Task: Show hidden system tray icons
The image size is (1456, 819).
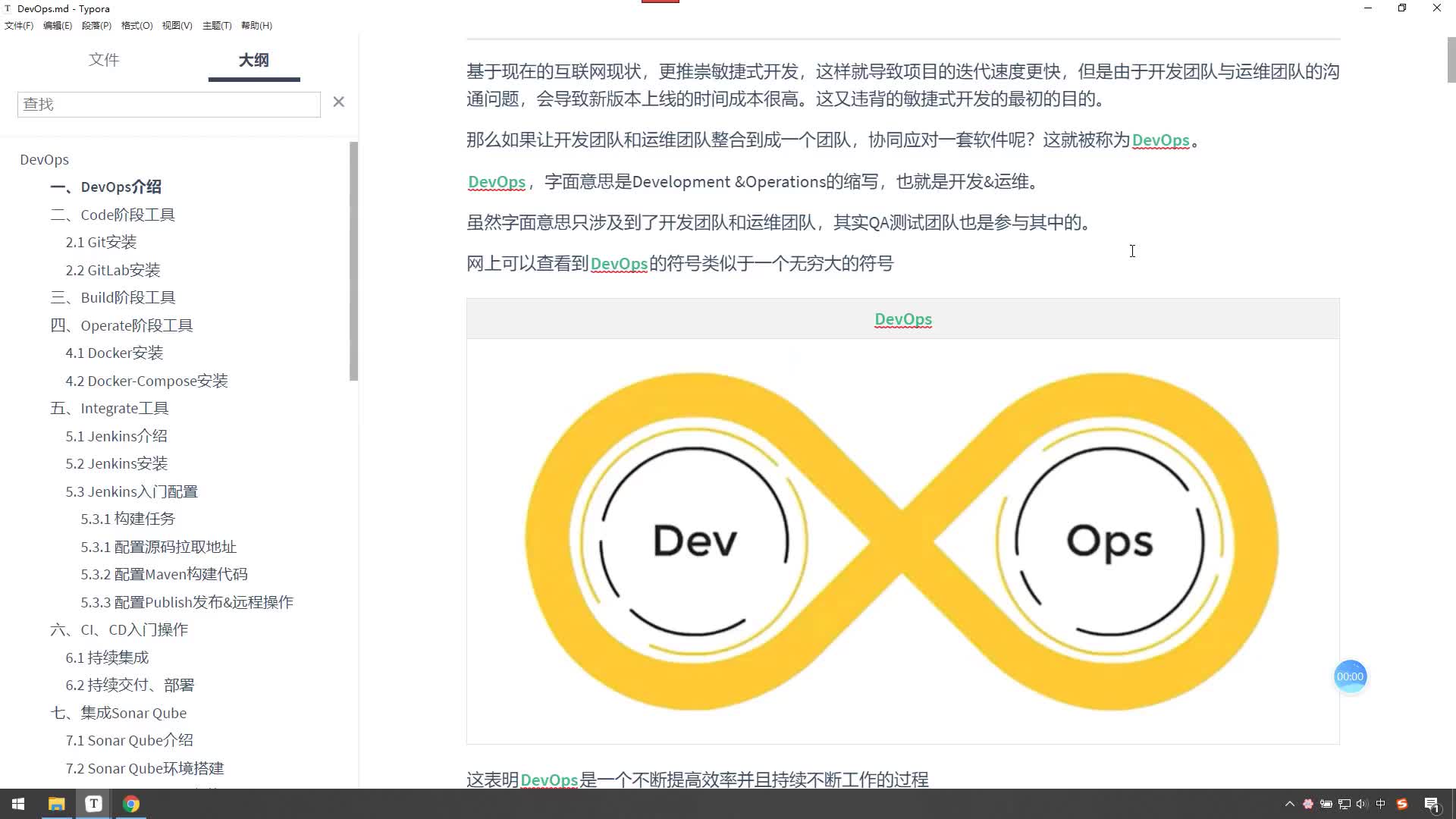Action: pyautogui.click(x=1289, y=804)
